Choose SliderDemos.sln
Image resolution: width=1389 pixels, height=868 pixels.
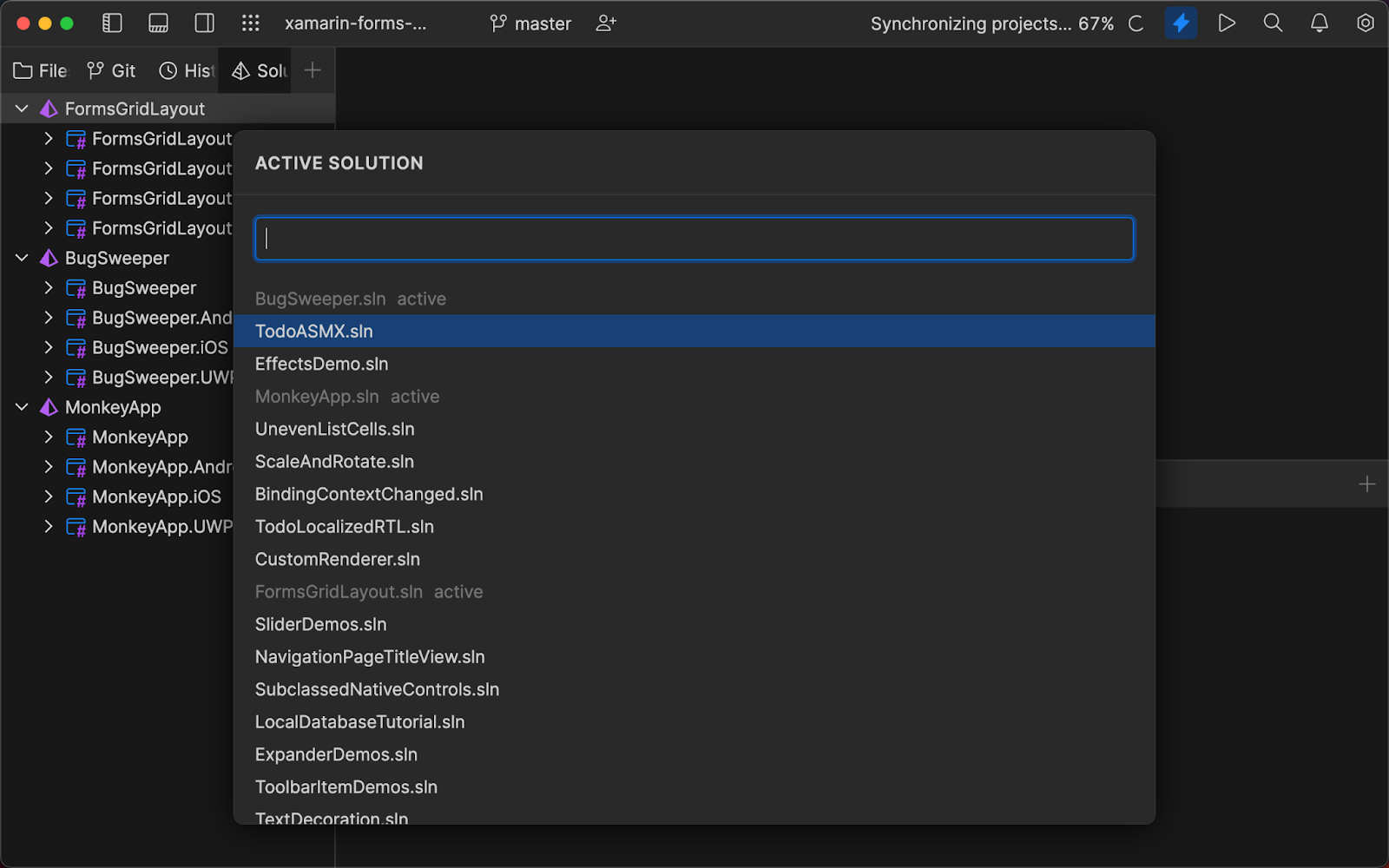[x=694, y=624]
